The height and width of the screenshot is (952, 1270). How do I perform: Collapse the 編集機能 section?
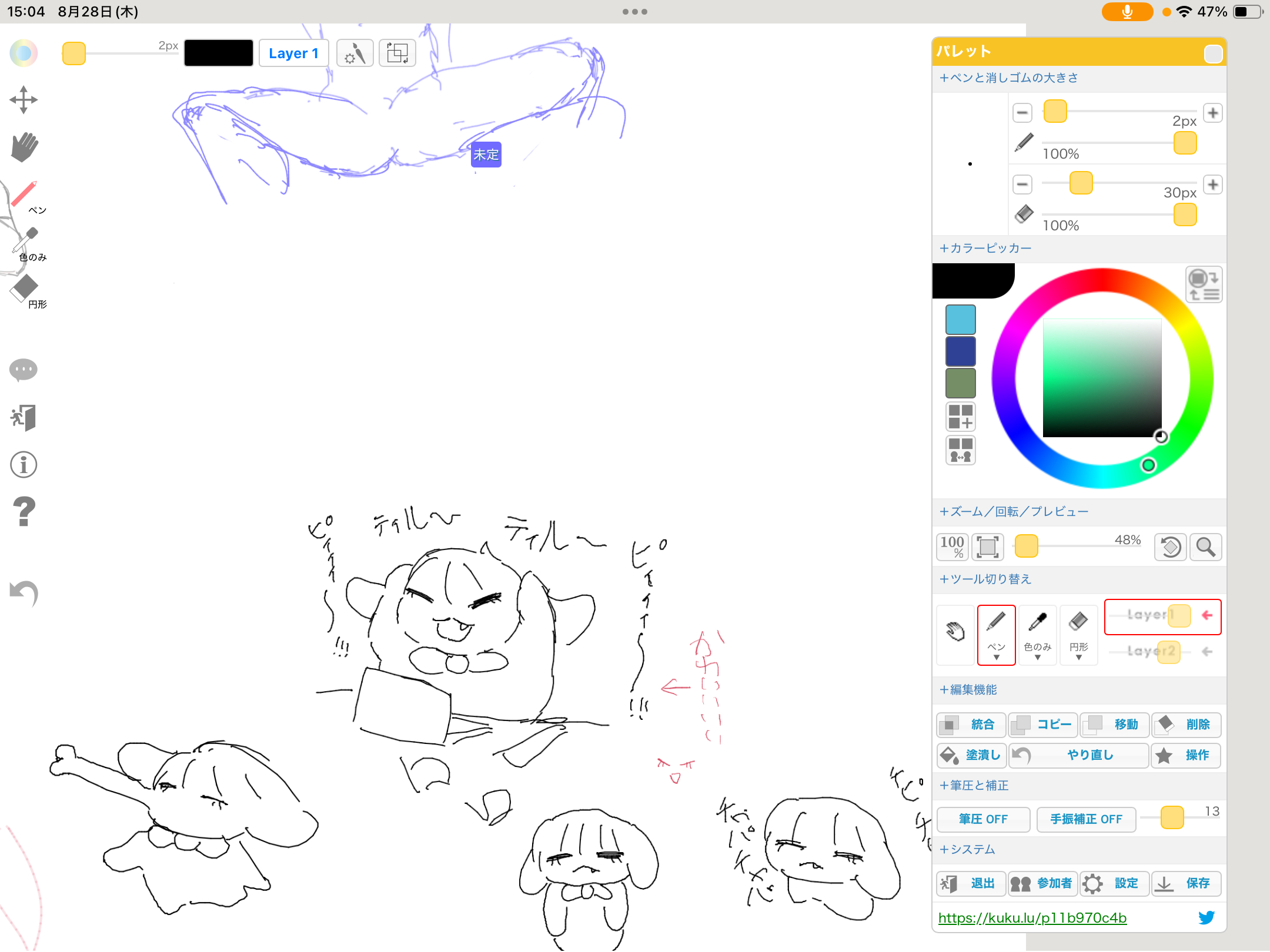tap(968, 690)
